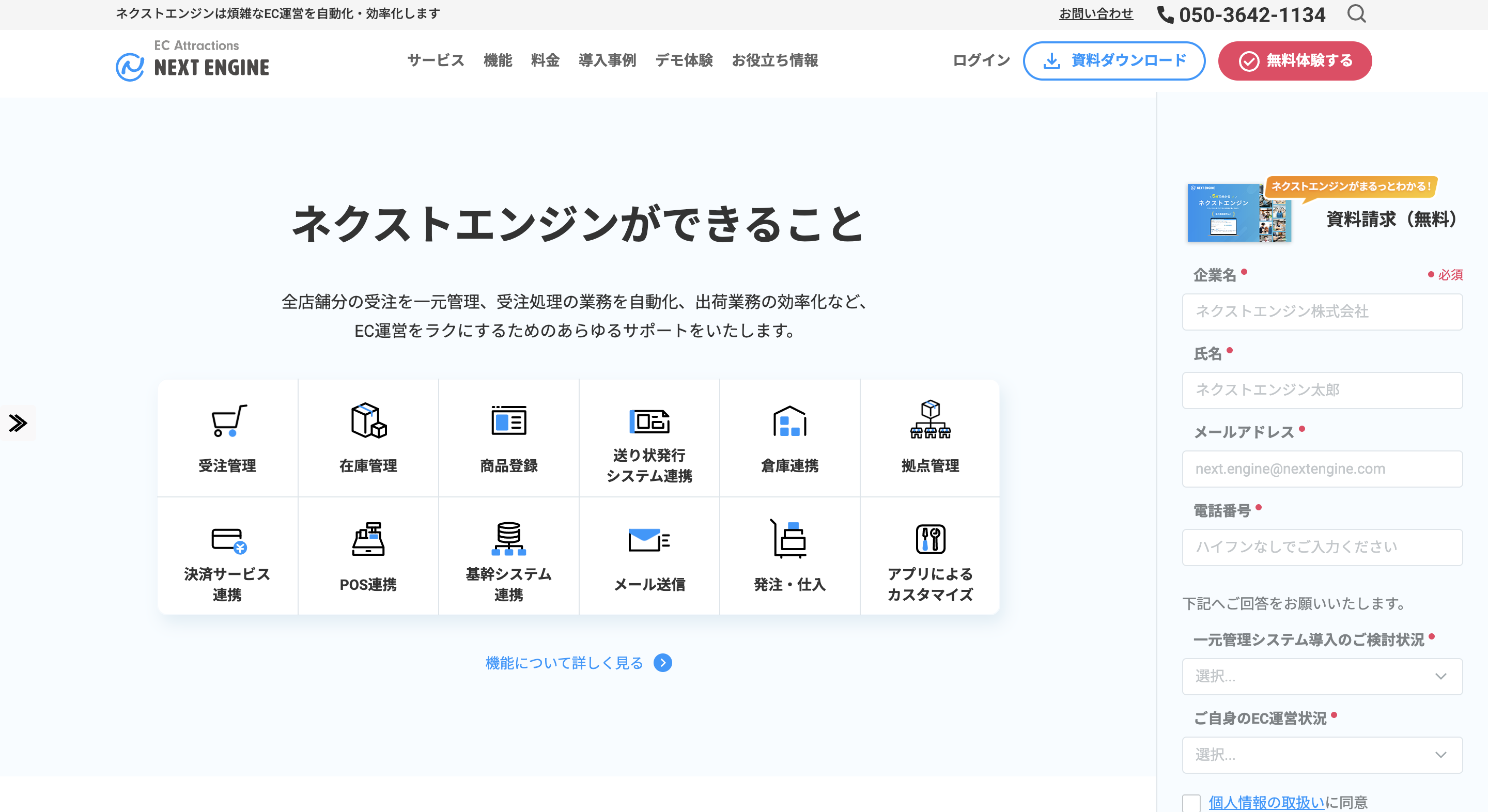The height and width of the screenshot is (812, 1488).
Task: Select the 倉庫連携 warehouse icon
Action: click(789, 421)
